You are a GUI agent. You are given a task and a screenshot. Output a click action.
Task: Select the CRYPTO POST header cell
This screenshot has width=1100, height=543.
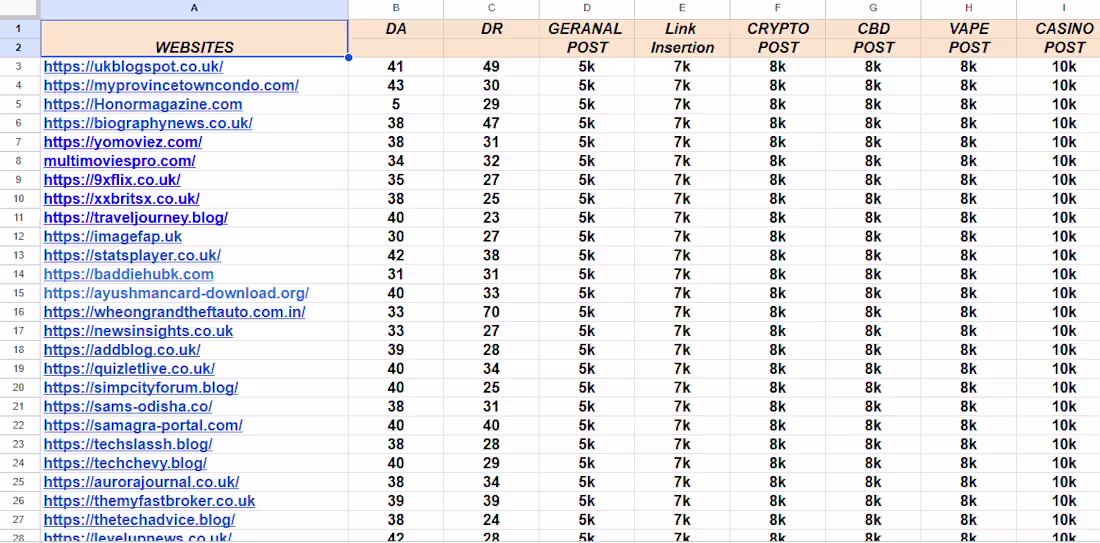[x=777, y=39]
